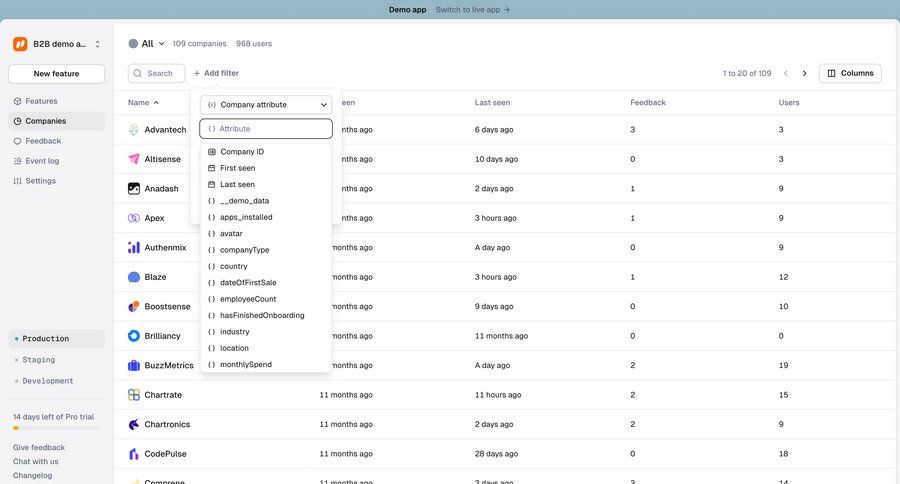
Task: Click the gray All segment dot
Action: pyautogui.click(x=133, y=44)
